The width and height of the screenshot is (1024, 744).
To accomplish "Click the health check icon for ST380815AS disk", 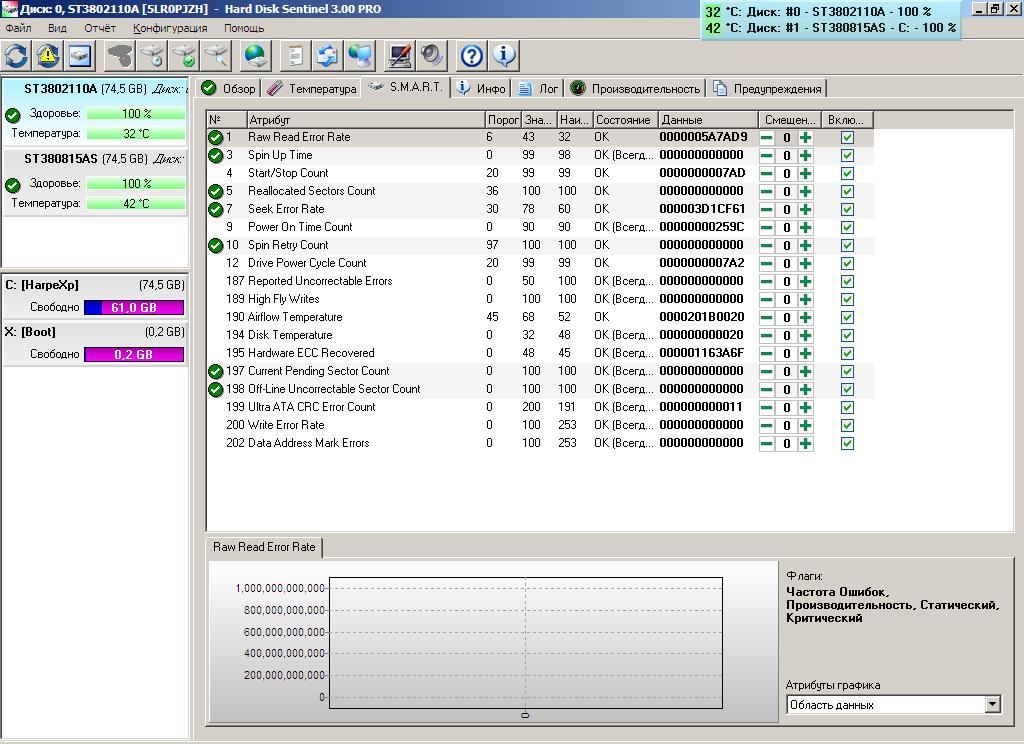I will (12, 185).
